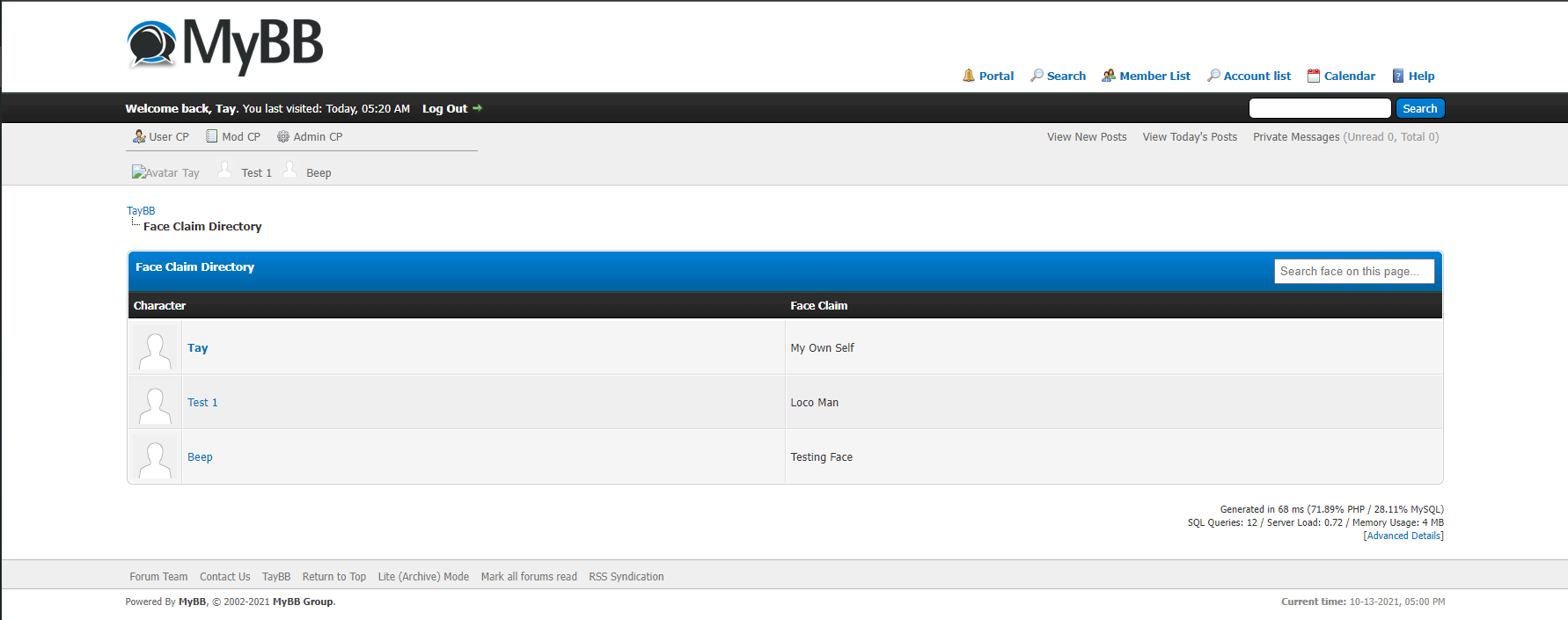Switch to the Test 1 account
This screenshot has width=1568, height=620.
256,172
